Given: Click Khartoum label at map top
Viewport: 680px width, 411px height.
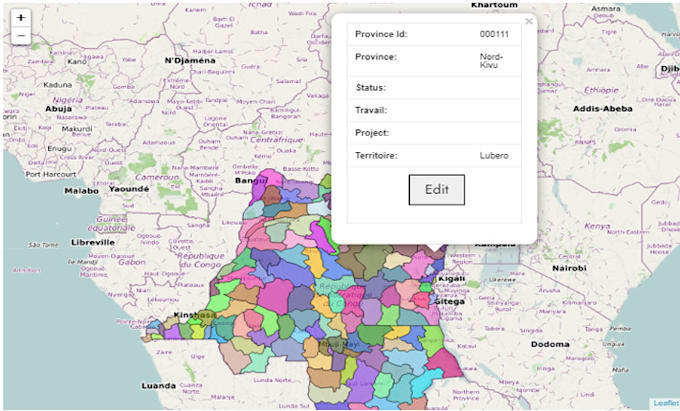Looking at the screenshot, I should pos(494,5).
